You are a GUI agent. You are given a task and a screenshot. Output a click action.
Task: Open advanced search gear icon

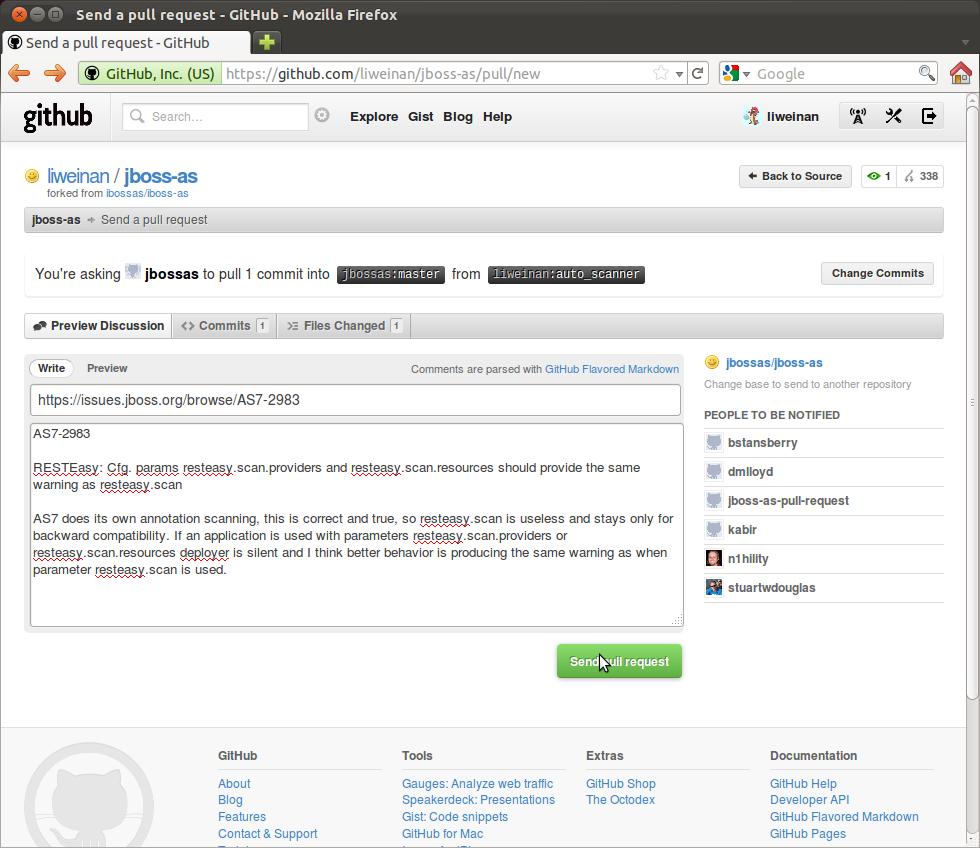(x=322, y=115)
